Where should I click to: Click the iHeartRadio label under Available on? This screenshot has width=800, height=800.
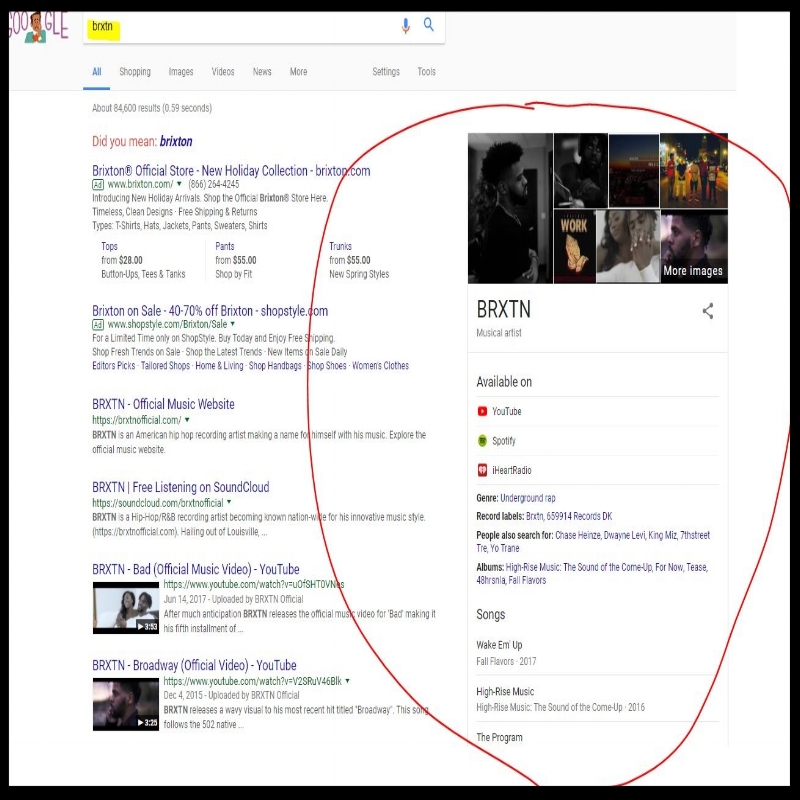coord(512,470)
